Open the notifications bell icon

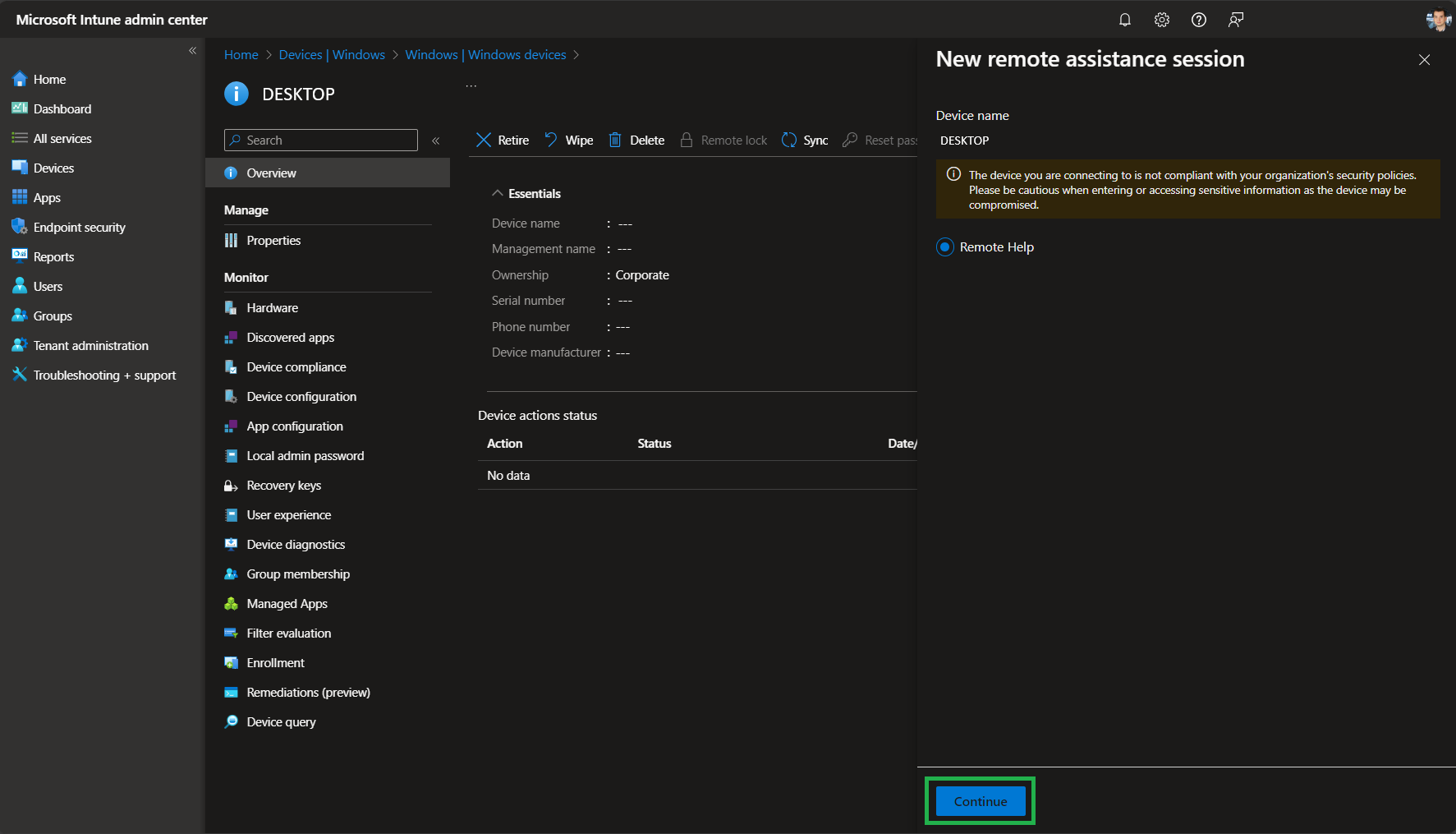click(x=1124, y=20)
